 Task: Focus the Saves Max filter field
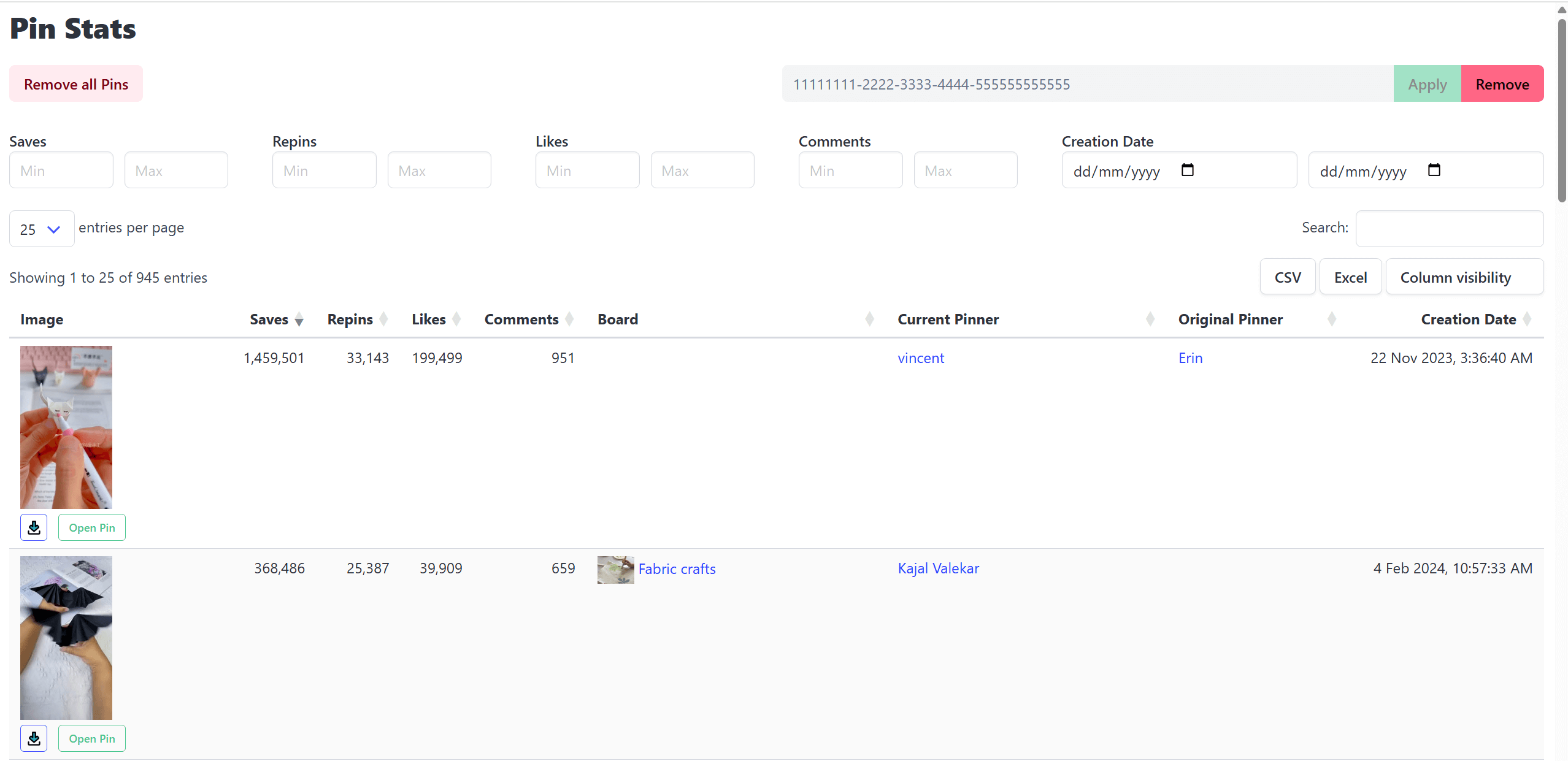pos(176,170)
